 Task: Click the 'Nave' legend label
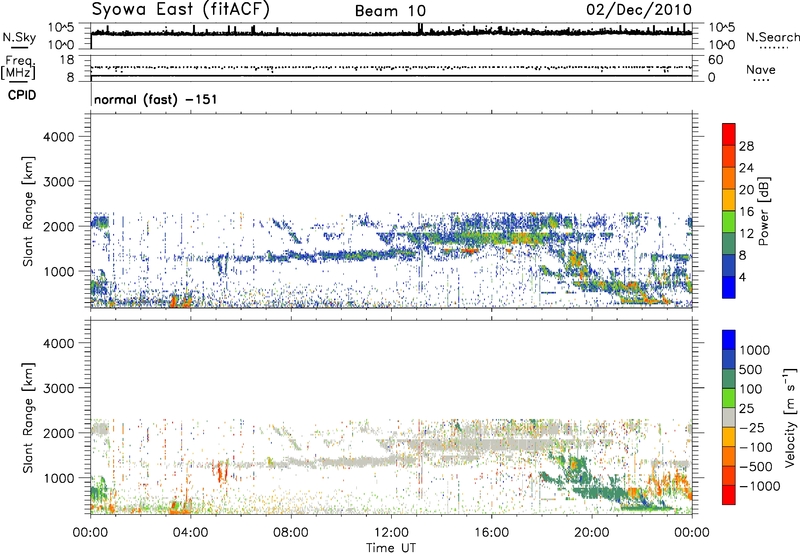[x=761, y=70]
